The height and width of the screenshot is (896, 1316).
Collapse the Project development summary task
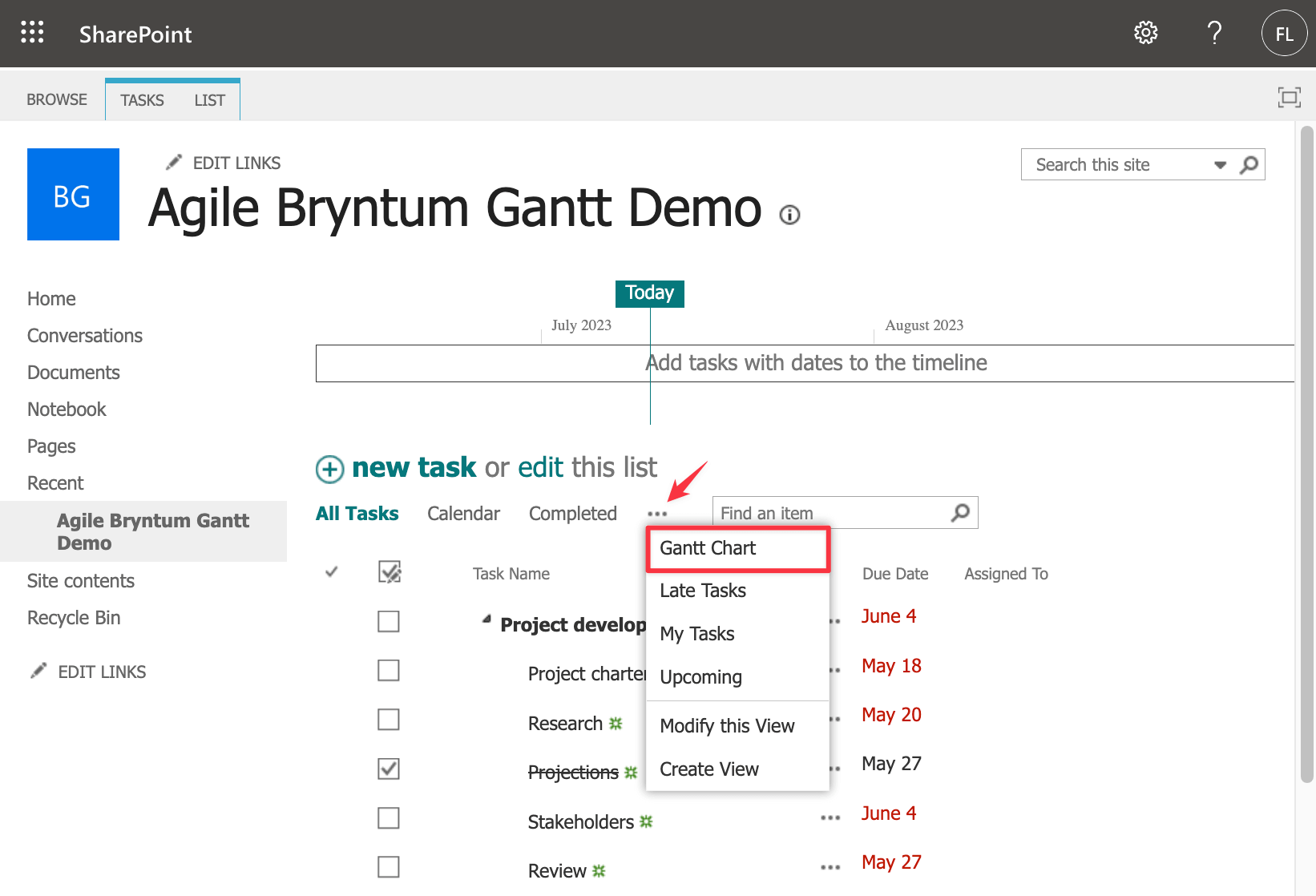tap(486, 619)
